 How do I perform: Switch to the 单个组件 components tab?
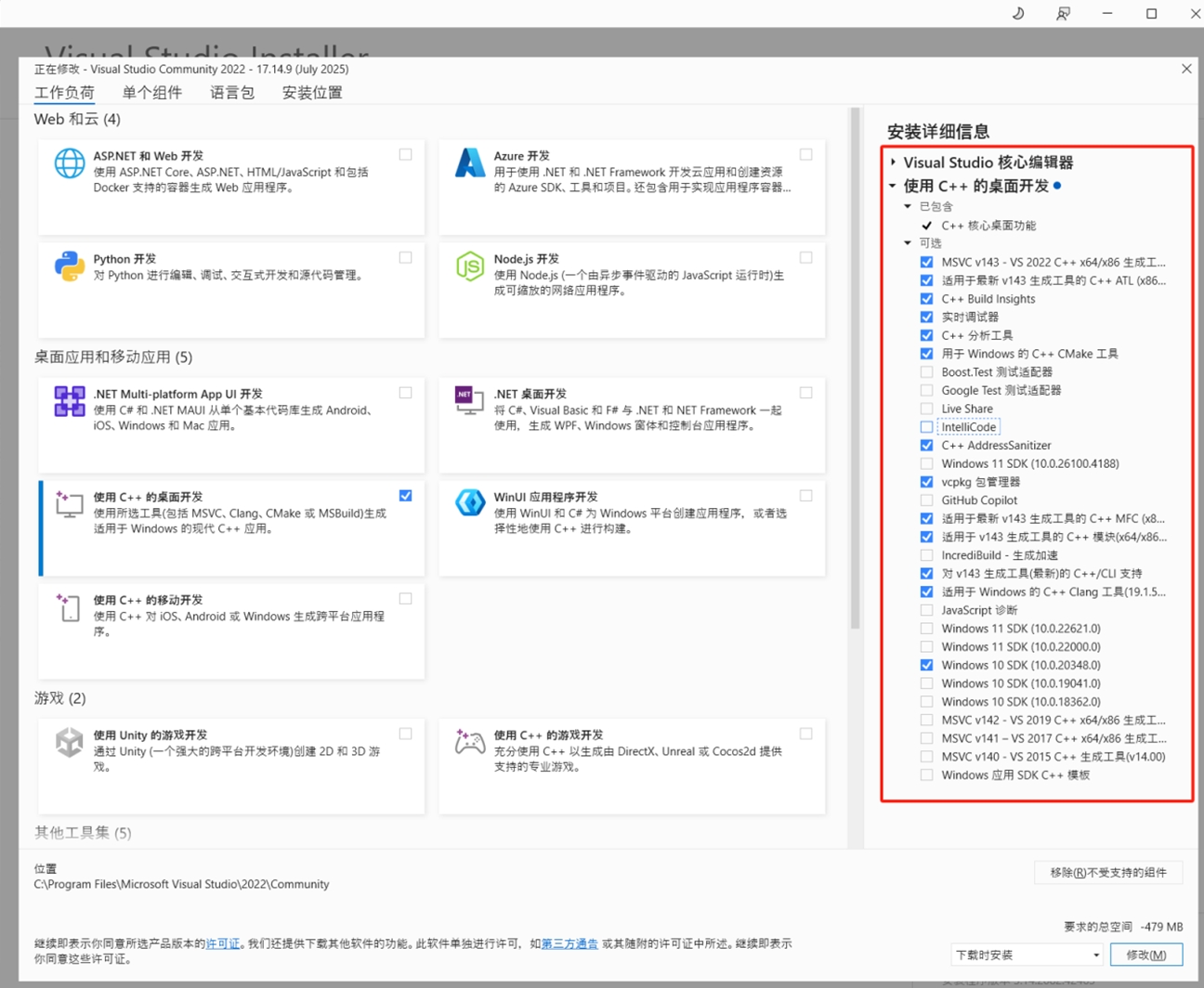click(x=152, y=93)
